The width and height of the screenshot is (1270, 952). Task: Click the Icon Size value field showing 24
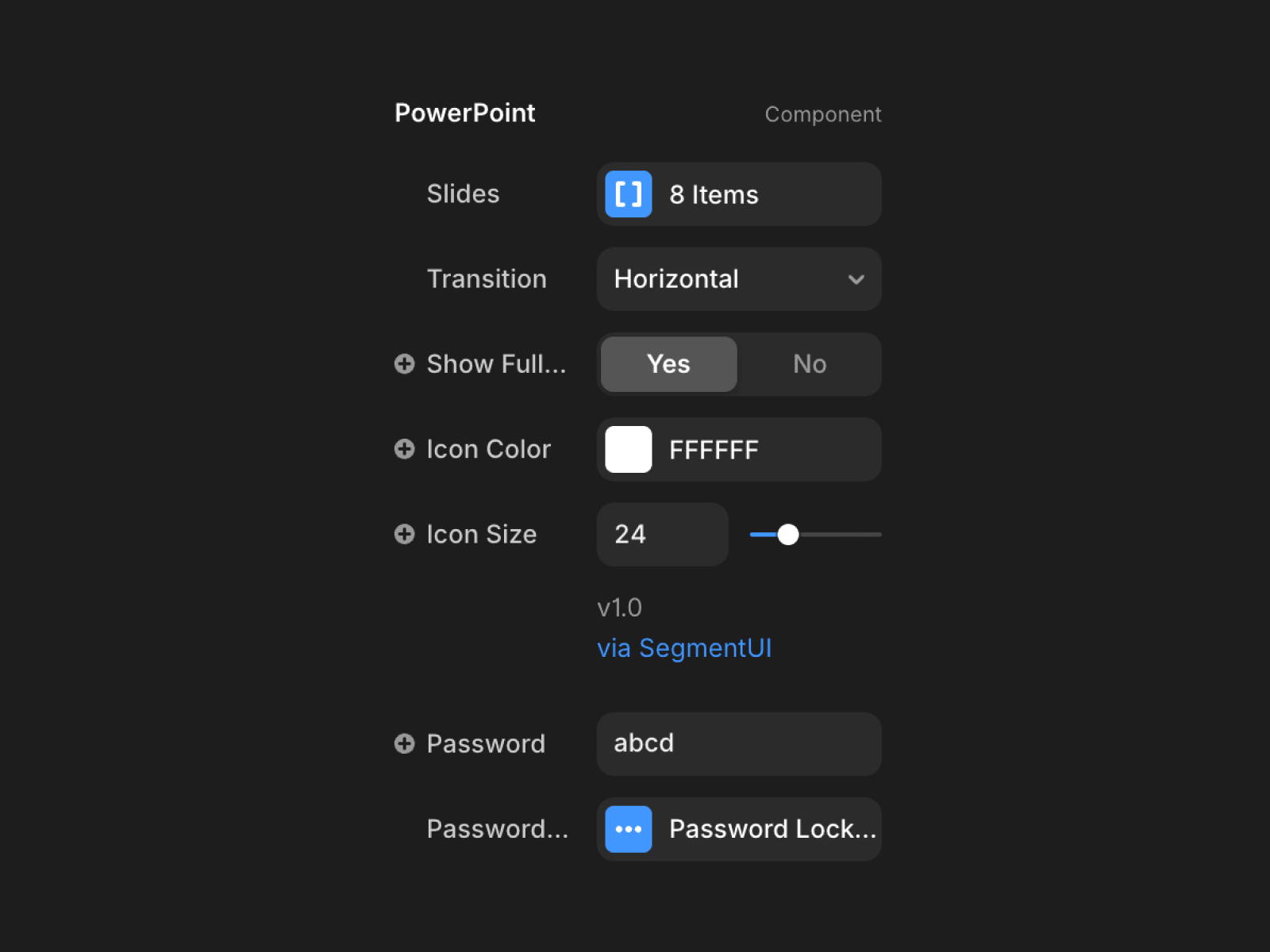[x=662, y=535]
